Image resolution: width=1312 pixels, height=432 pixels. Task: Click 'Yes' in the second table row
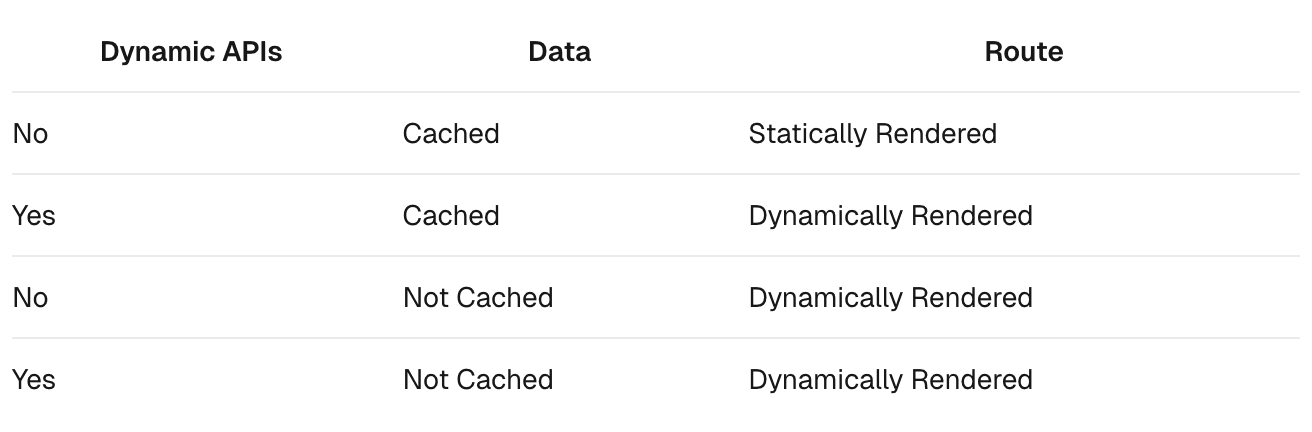[33, 216]
